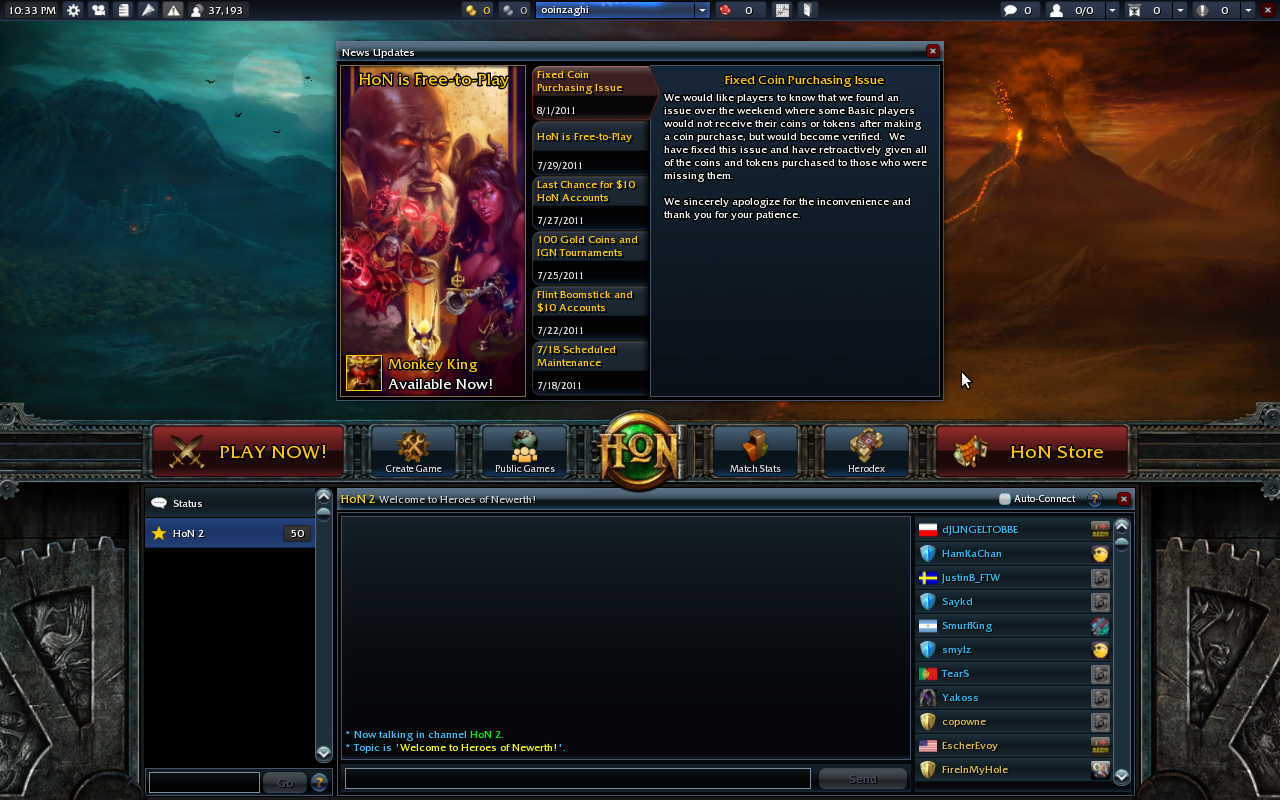Select user Yakoss in chat list
The image size is (1280, 800).
[1013, 698]
